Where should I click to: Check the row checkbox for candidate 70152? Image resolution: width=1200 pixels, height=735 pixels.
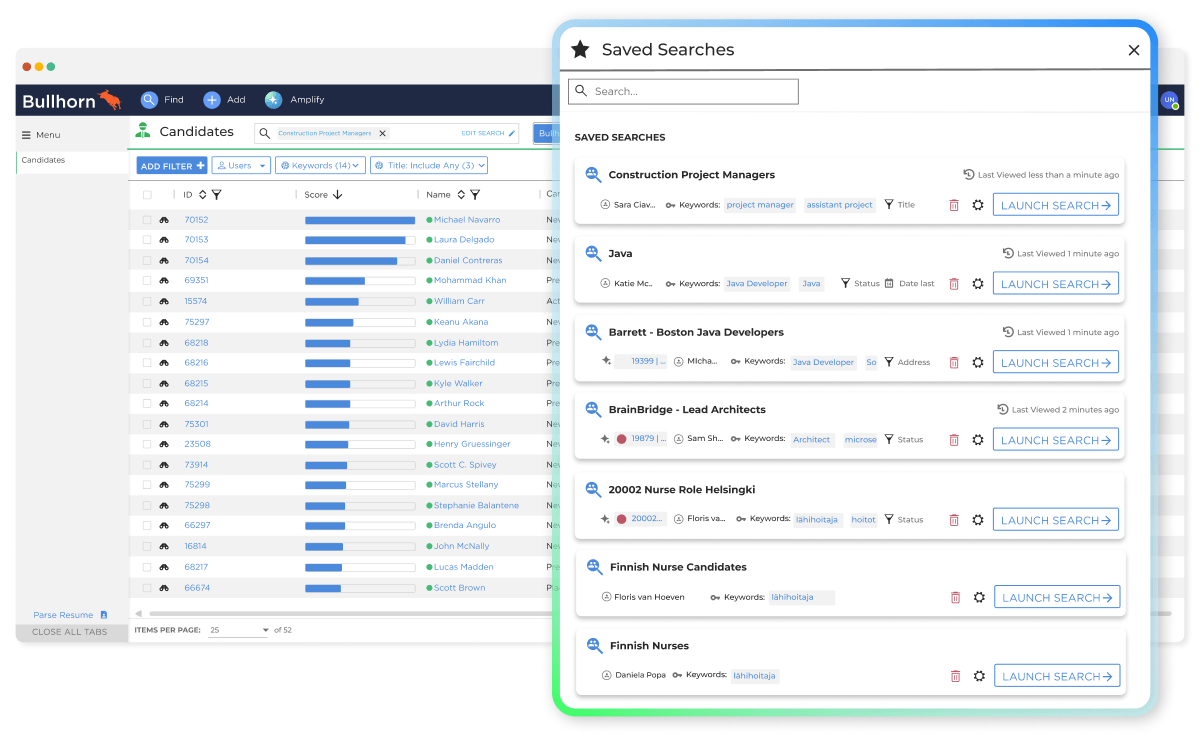pyautogui.click(x=147, y=220)
